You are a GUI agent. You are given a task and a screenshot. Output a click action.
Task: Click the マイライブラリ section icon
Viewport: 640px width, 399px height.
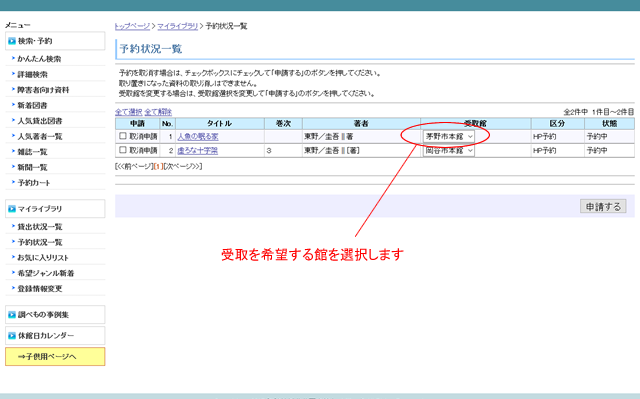coord(12,209)
